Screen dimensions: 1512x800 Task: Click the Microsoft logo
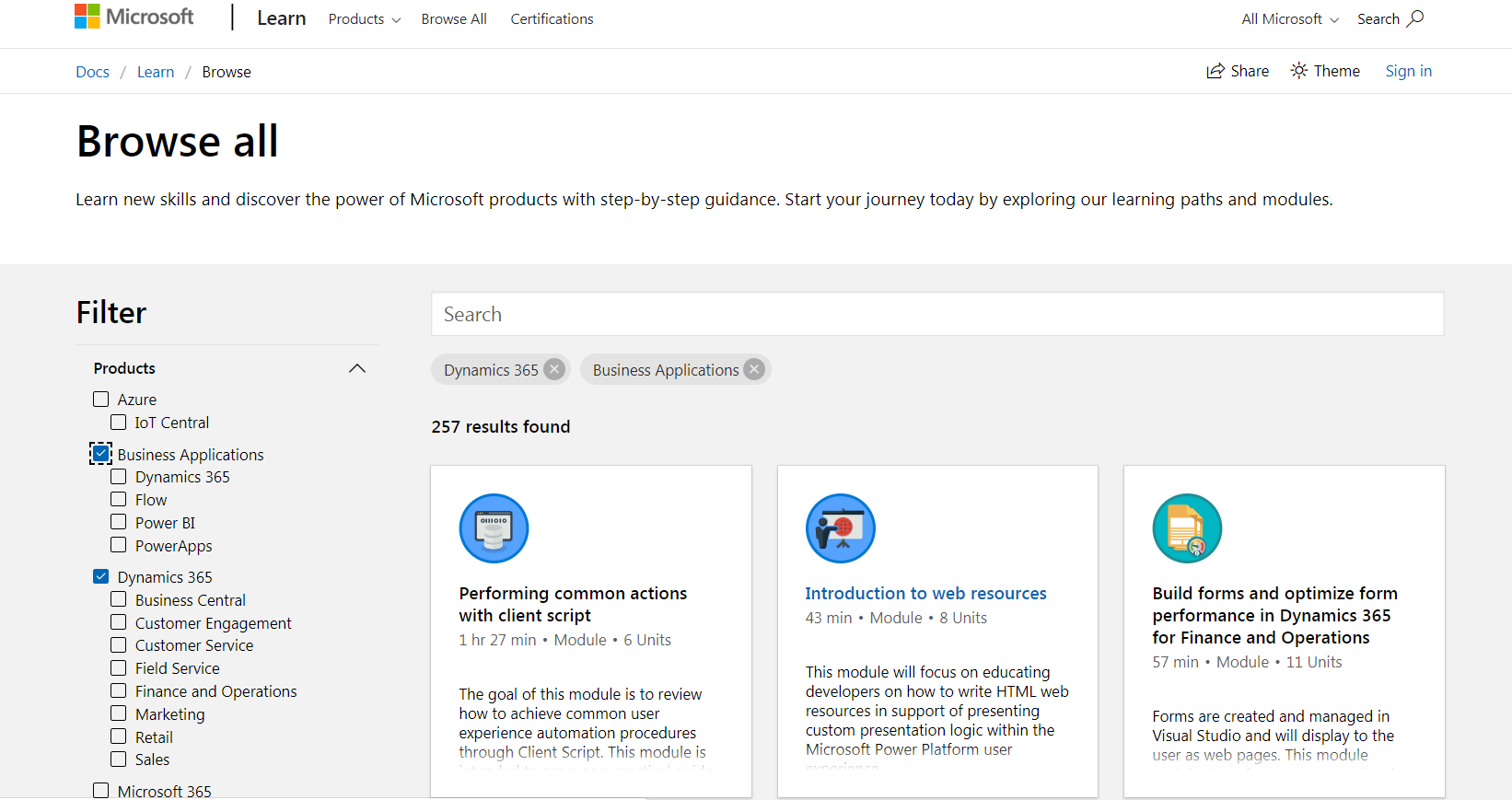pos(134,17)
